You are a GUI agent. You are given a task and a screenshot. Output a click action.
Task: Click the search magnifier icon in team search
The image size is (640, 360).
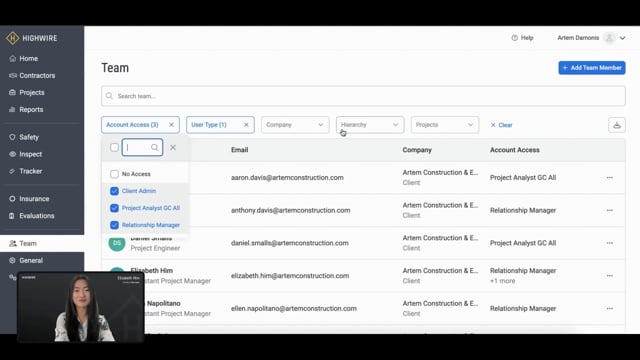pos(109,96)
